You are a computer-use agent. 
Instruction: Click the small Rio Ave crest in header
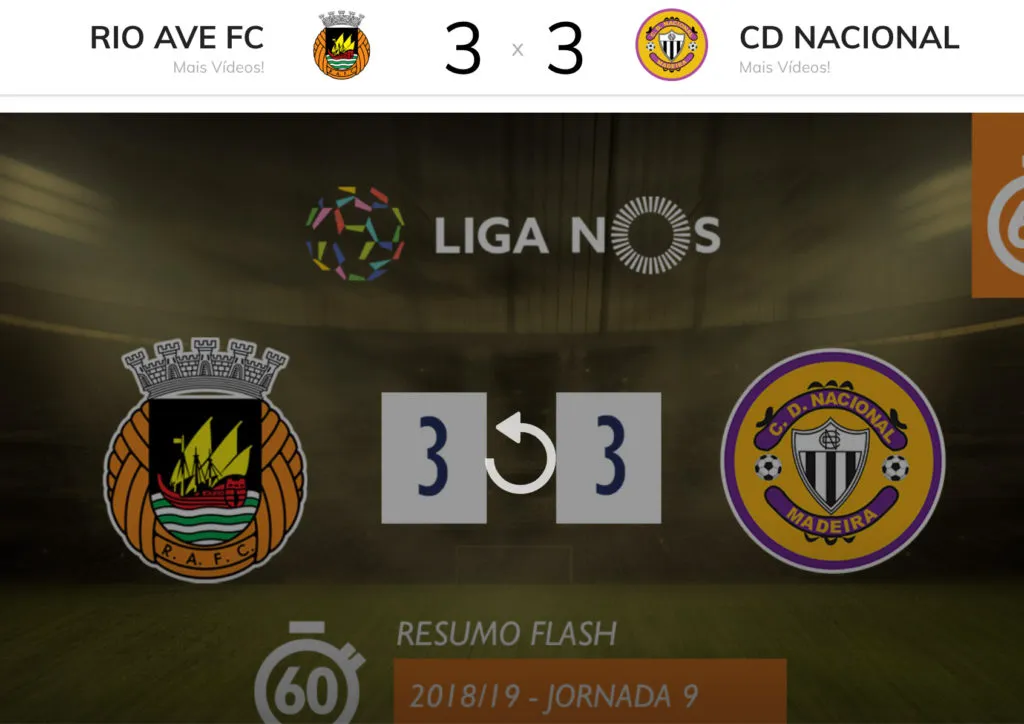point(342,45)
